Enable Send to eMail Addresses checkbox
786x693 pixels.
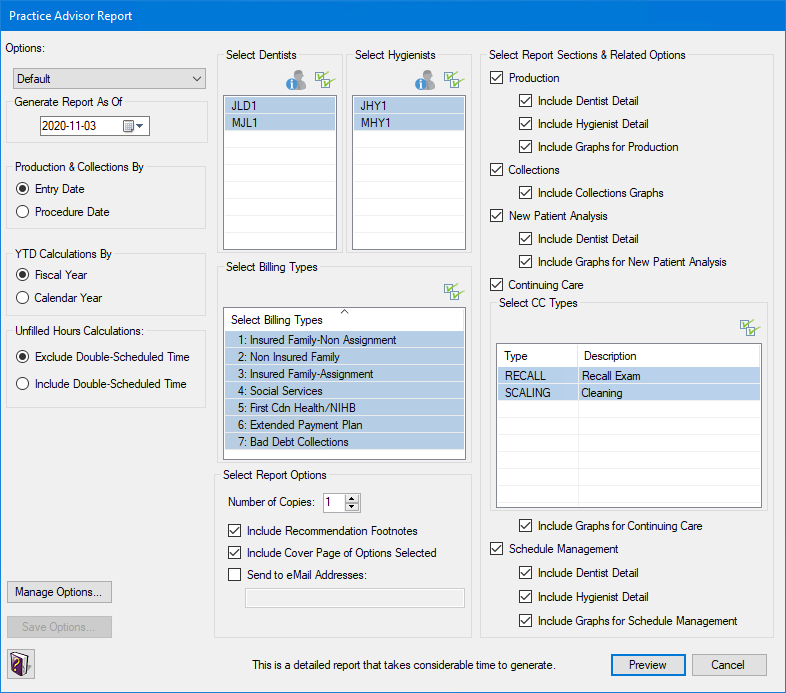[235, 575]
